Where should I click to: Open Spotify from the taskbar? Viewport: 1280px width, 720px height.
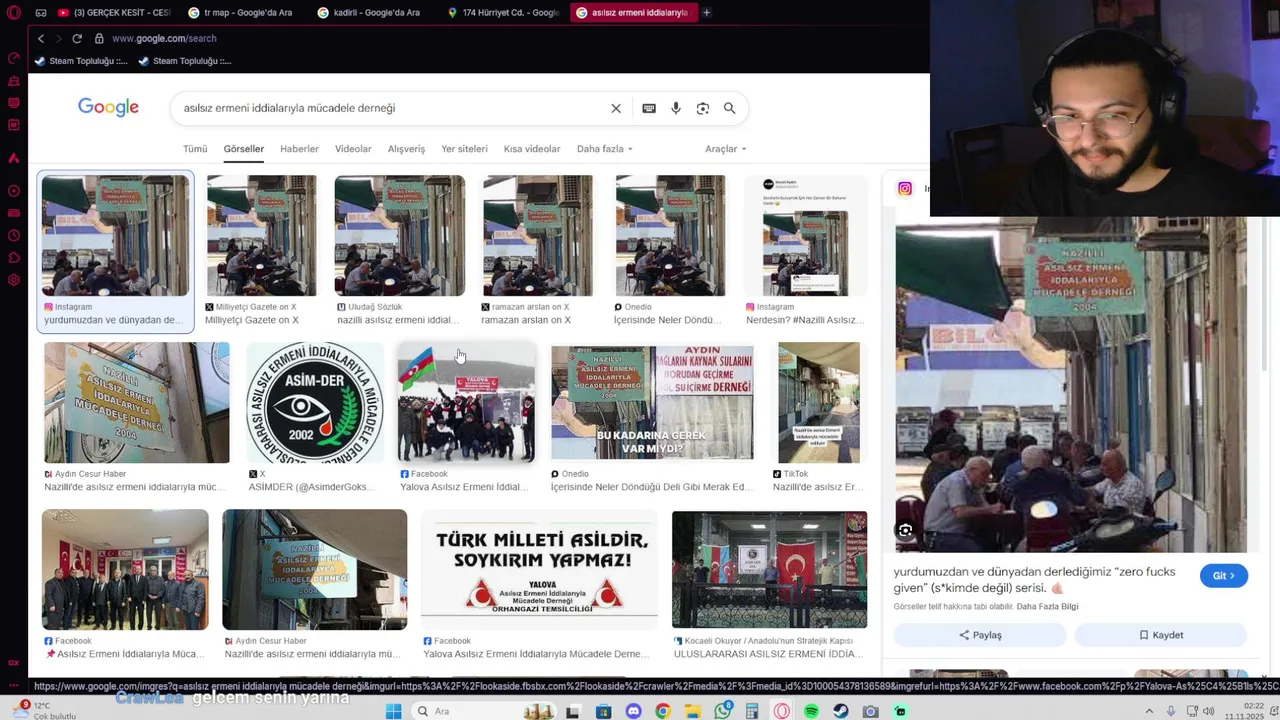(811, 711)
